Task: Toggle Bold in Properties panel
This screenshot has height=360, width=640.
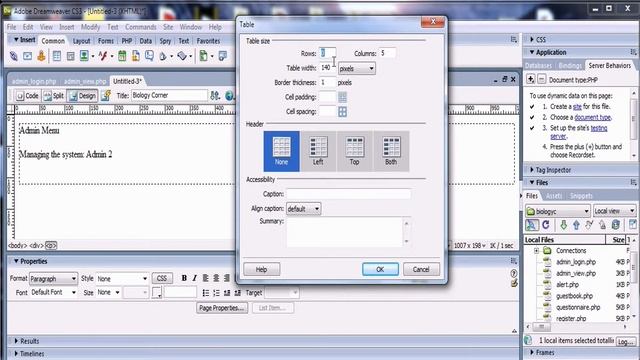Action: 184,278
